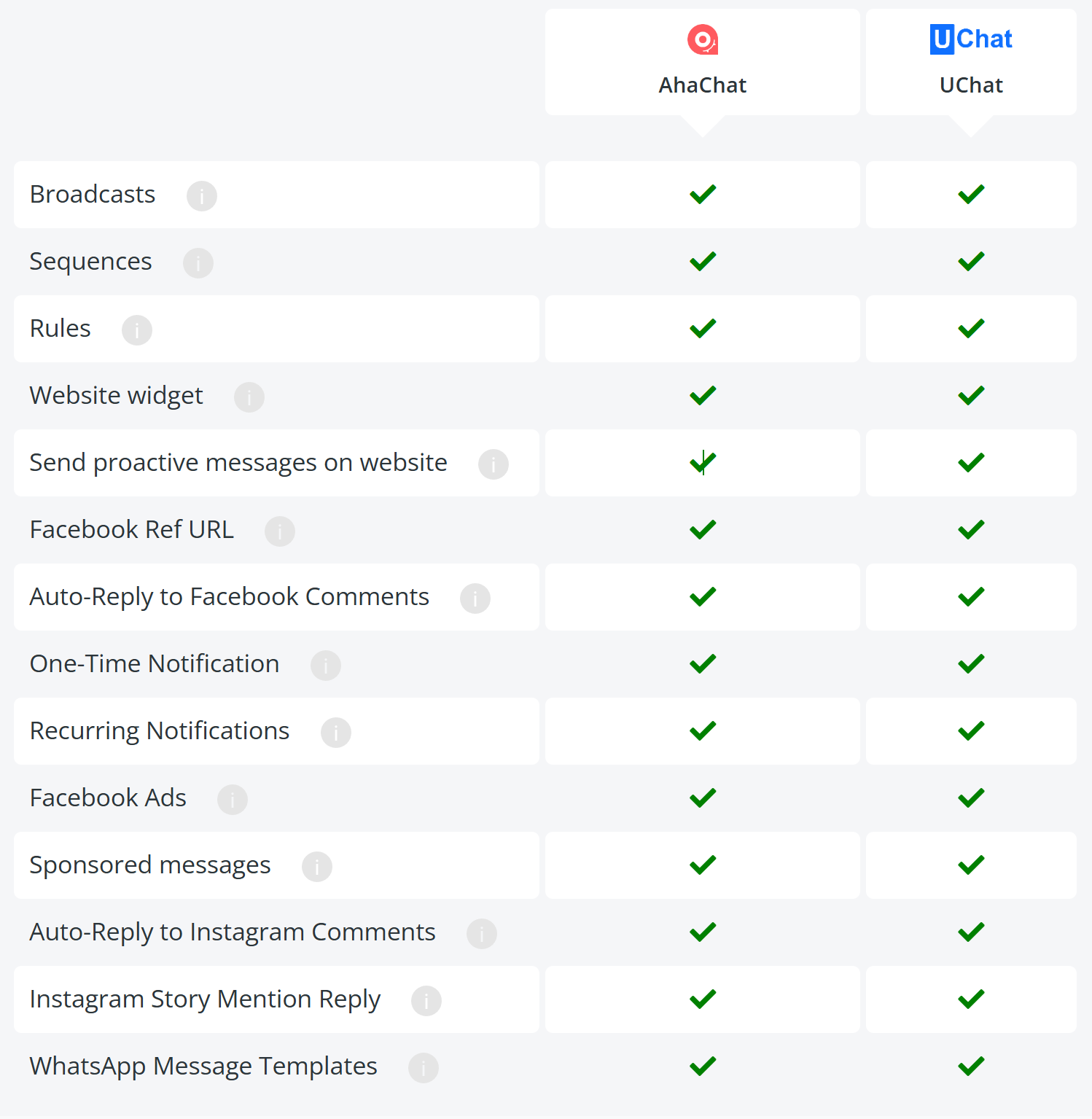This screenshot has height=1119, width=1092.
Task: Select the AhaChat column header
Action: click(703, 62)
